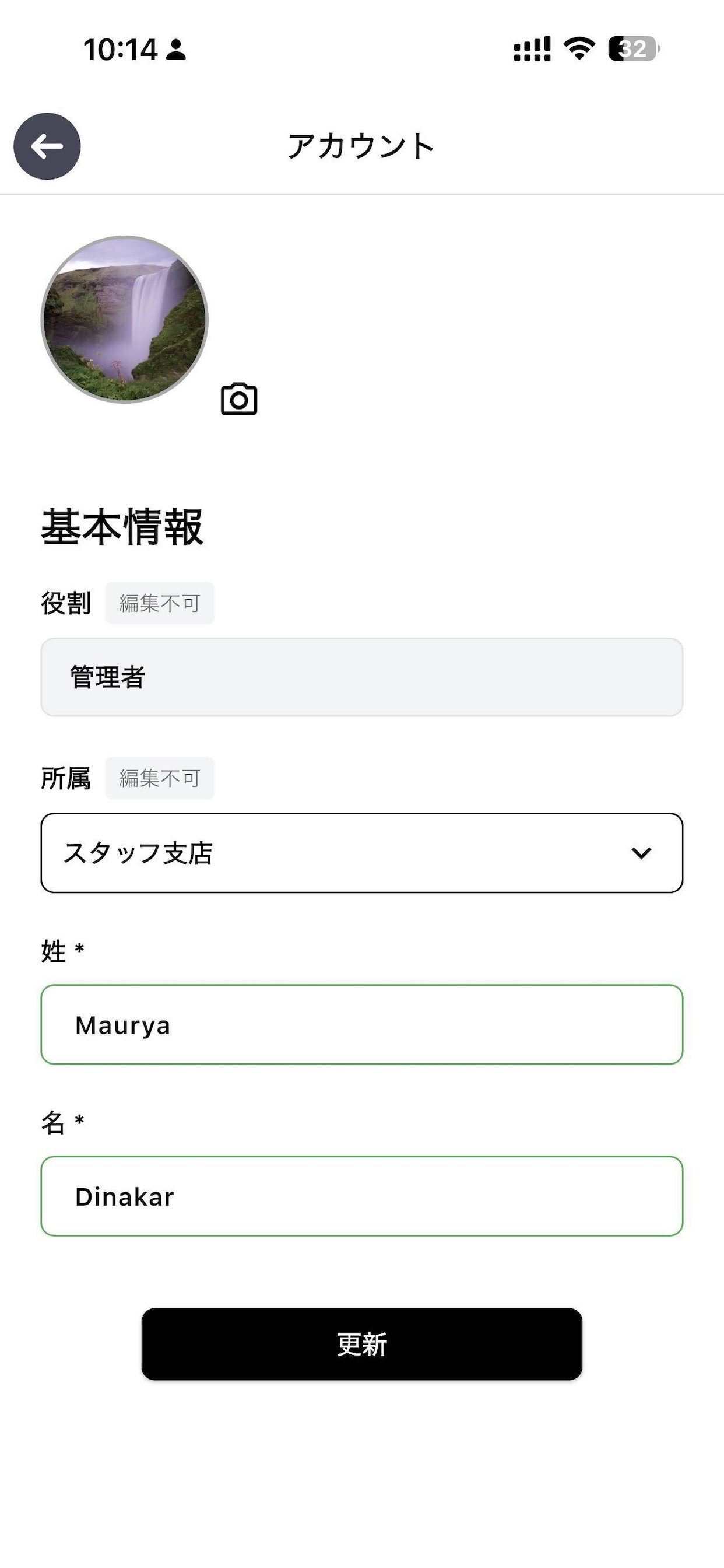Viewport: 724px width, 1568px height.
Task: Tap the 10:14 clock in status bar
Action: tap(121, 50)
